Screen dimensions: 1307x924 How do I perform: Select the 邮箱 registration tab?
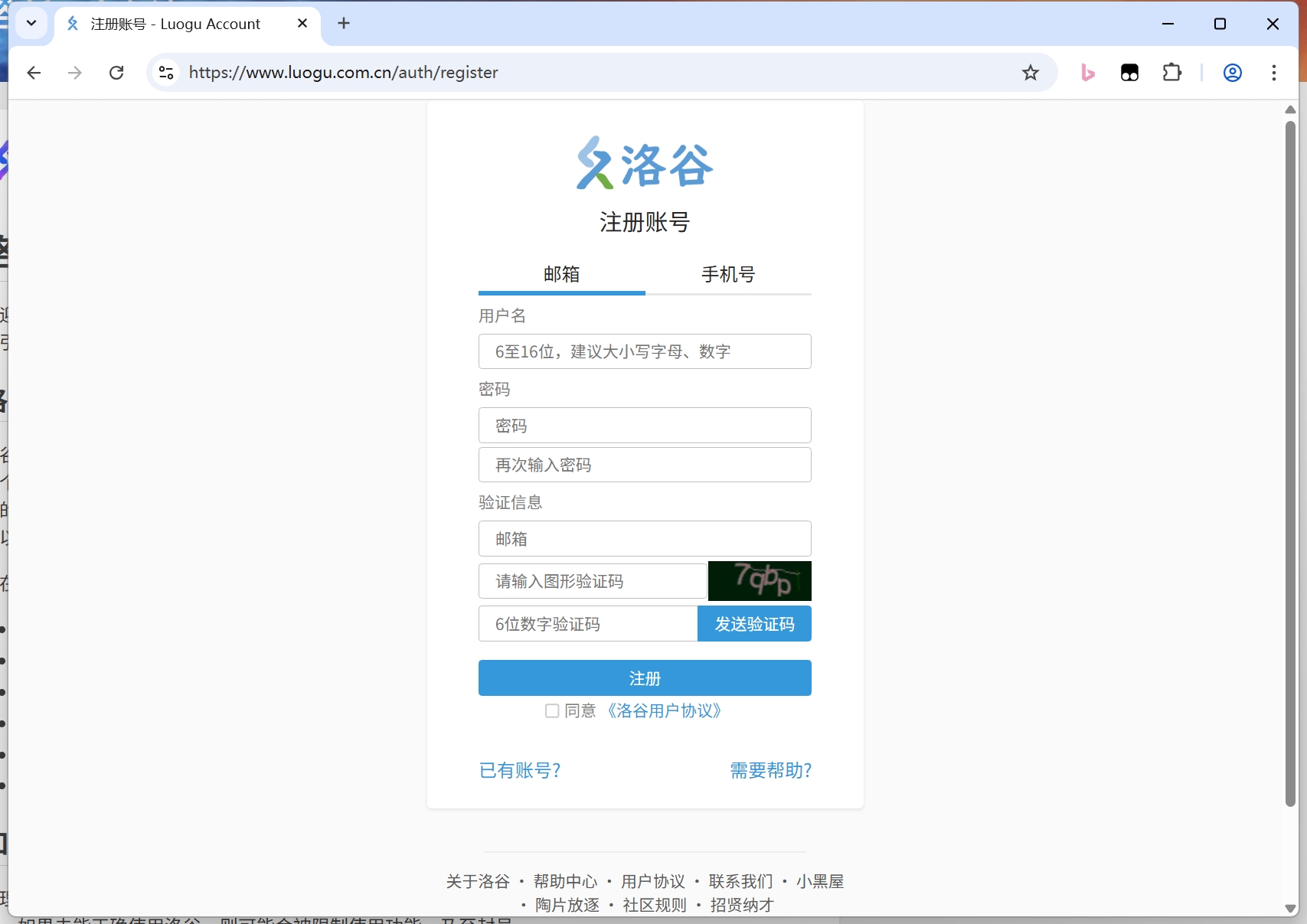[x=561, y=274]
